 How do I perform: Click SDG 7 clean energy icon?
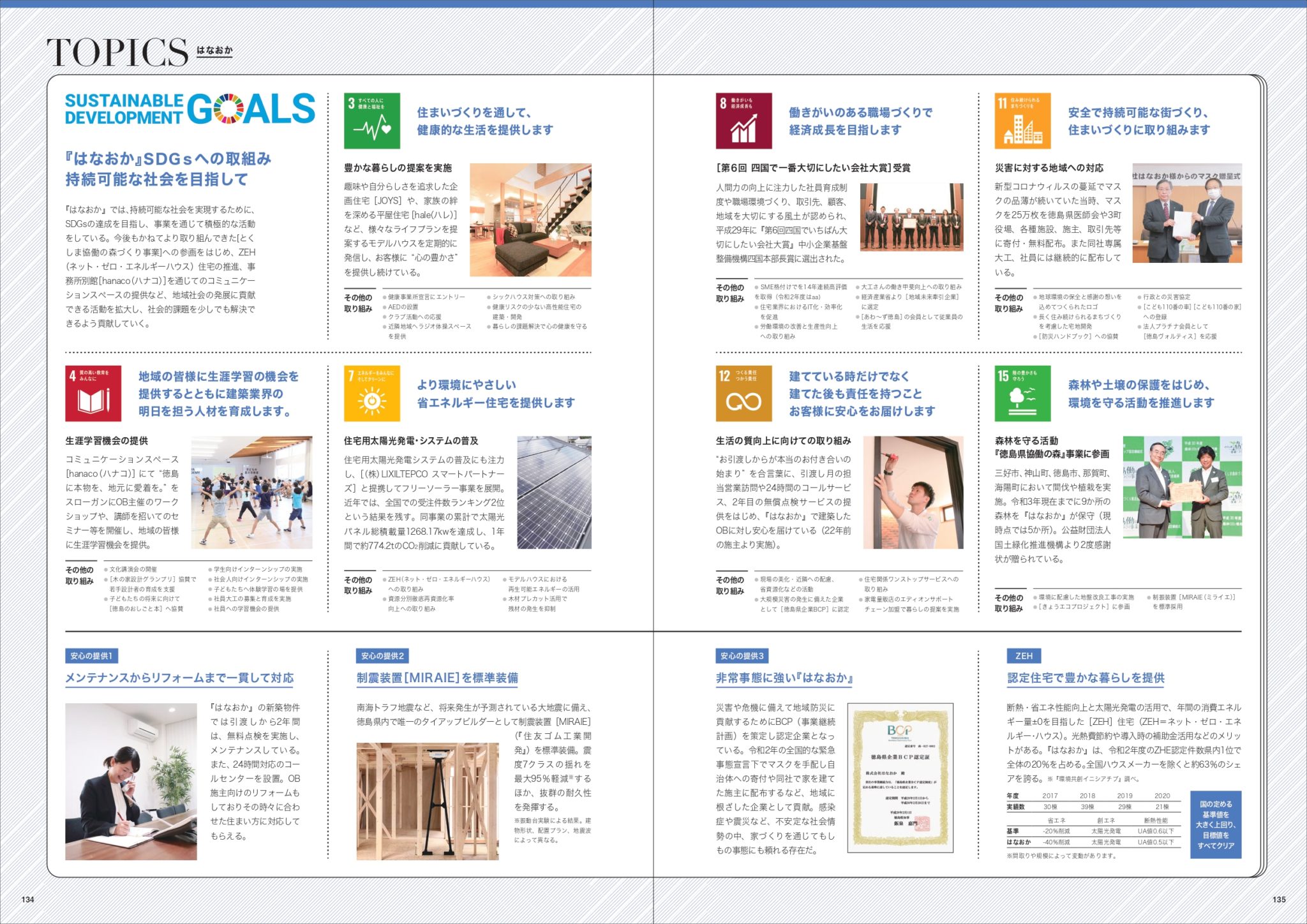[371, 393]
